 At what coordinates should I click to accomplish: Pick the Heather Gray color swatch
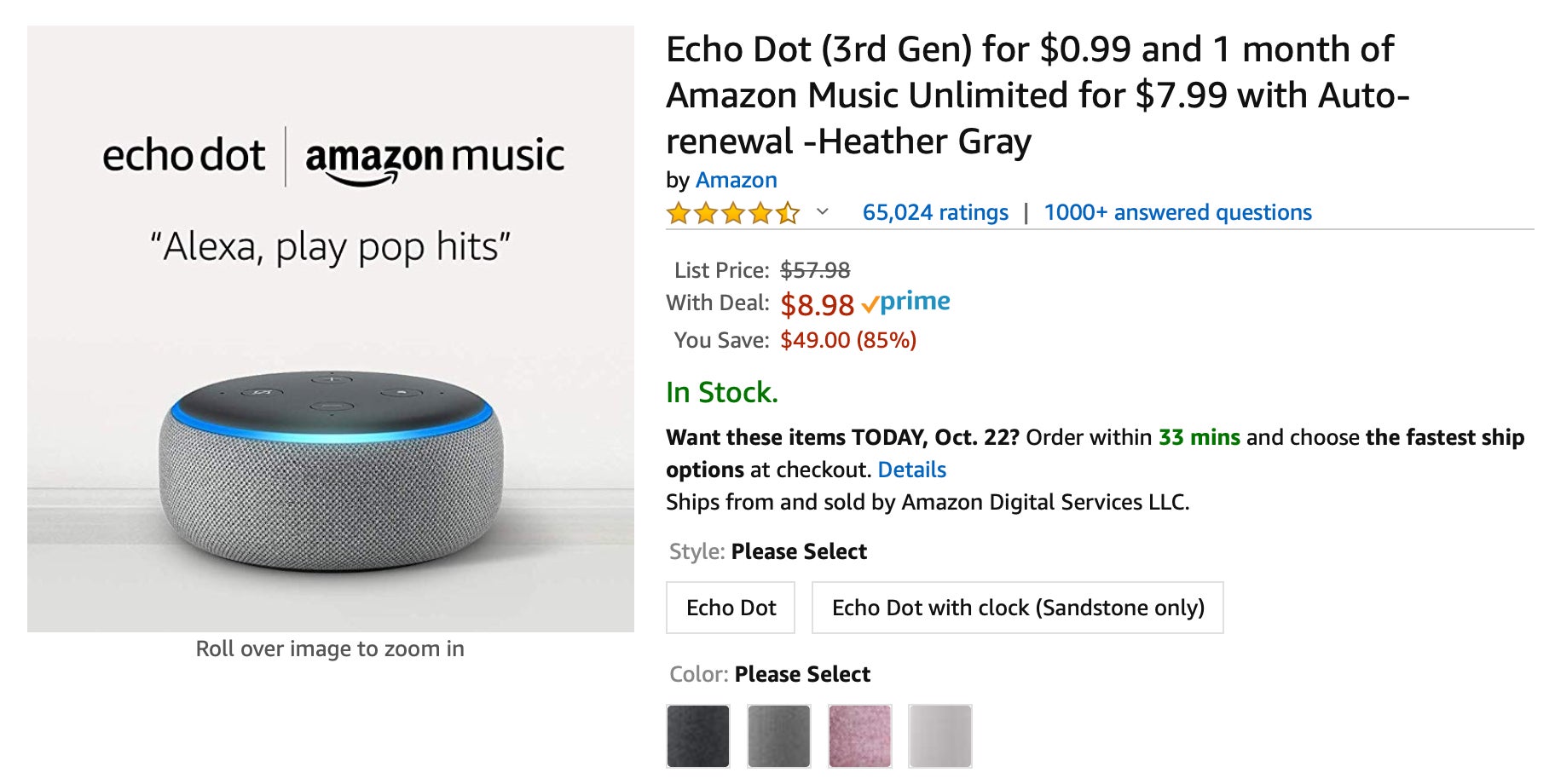pos(778,735)
